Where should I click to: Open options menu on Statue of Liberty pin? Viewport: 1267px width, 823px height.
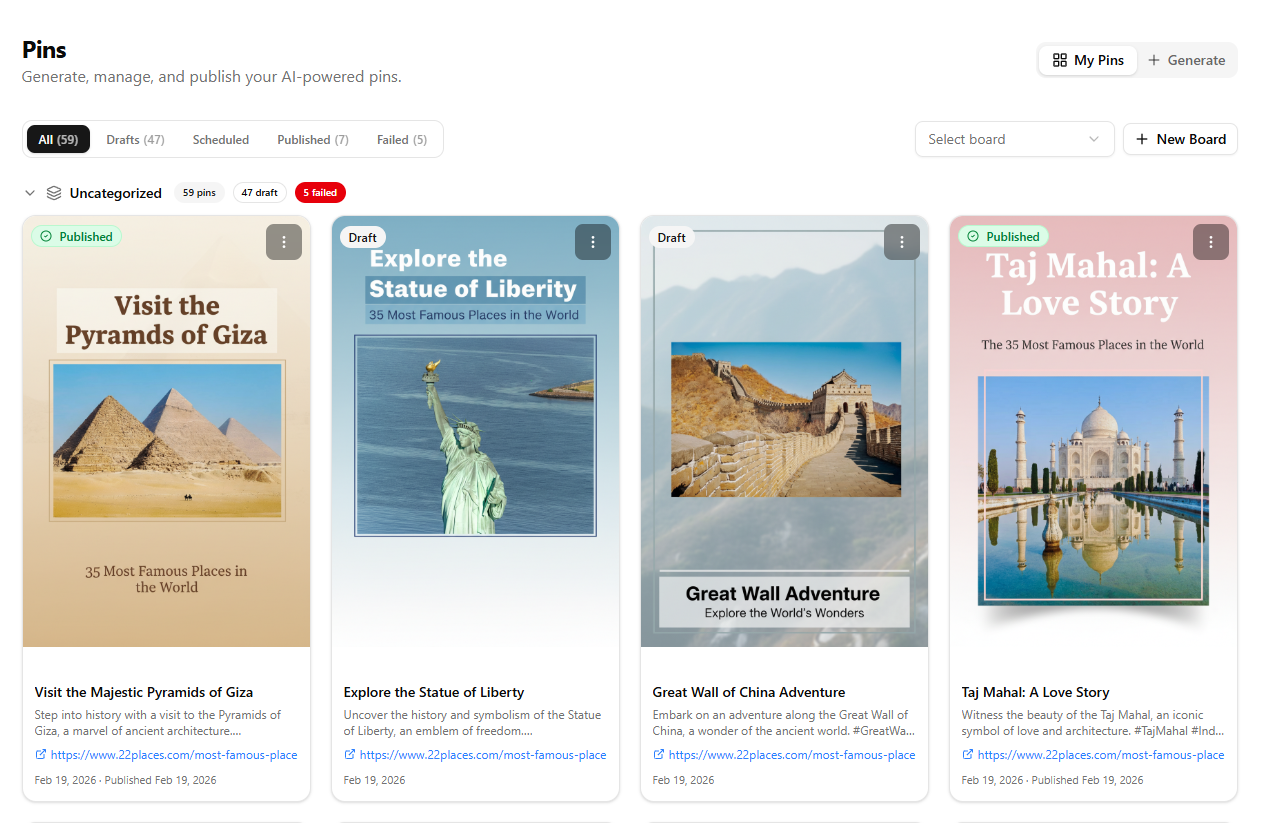593,242
